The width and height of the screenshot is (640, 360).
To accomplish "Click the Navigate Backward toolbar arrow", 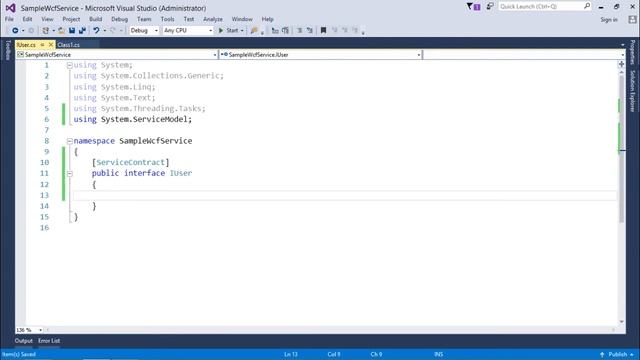I will [x=15, y=31].
